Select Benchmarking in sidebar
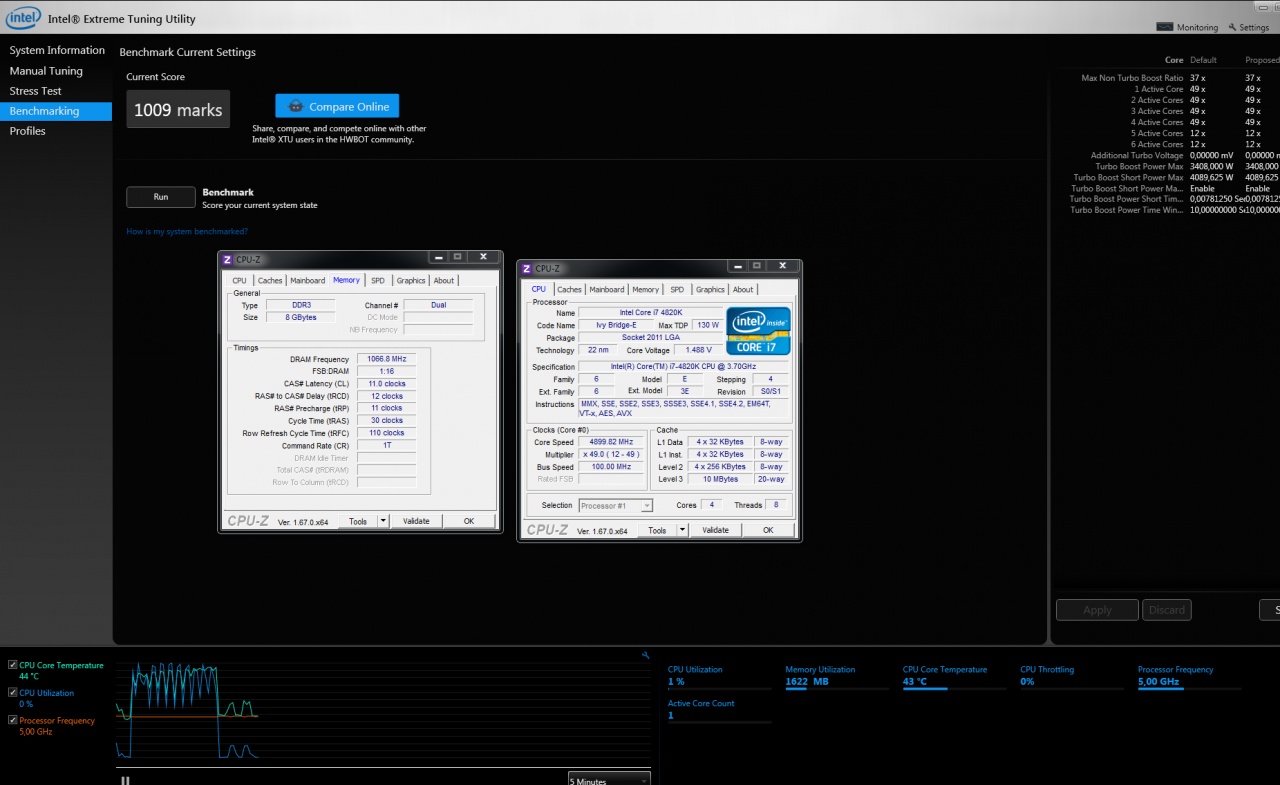The image size is (1280, 785). (56, 111)
